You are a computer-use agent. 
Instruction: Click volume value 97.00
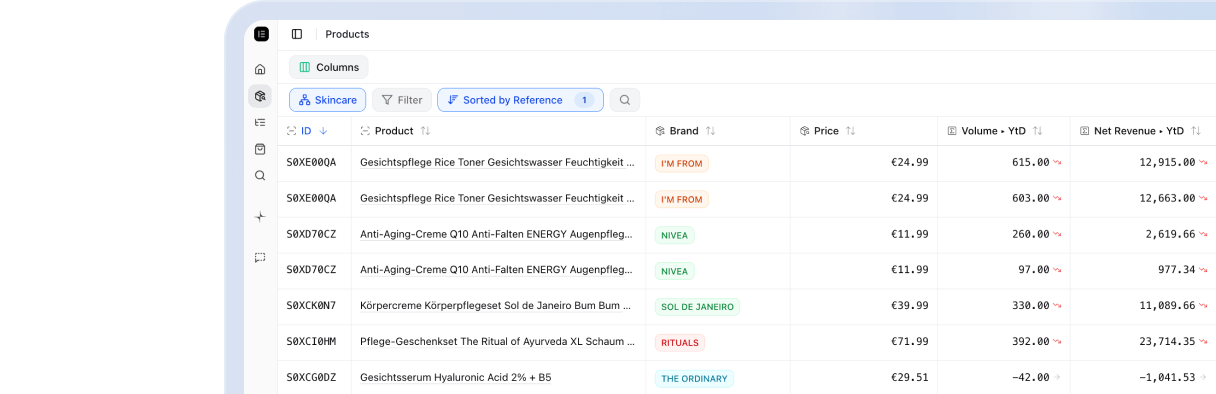tap(1034, 270)
